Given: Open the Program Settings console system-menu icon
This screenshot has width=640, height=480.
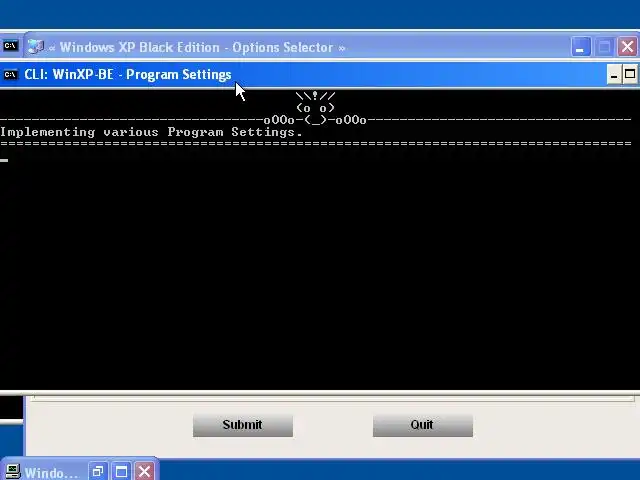Looking at the screenshot, I should pyautogui.click(x=11, y=75).
